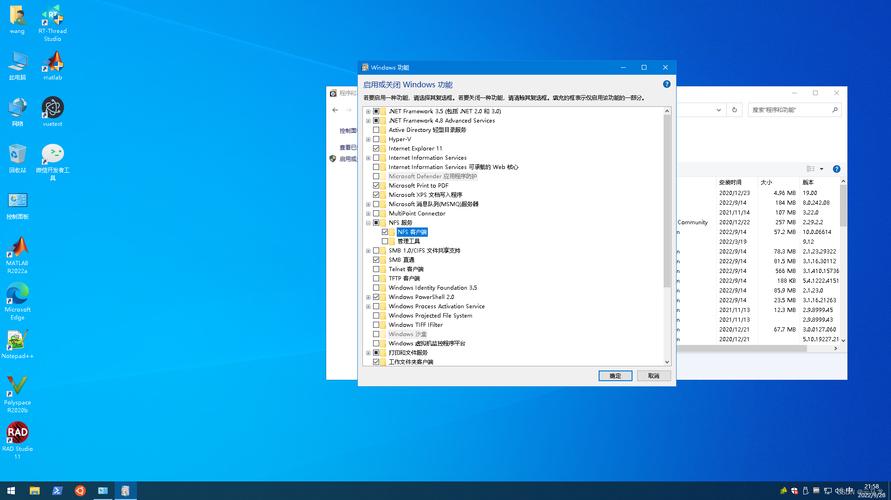
Task: Expand the .NET Framework 3.5 node
Action: click(368, 111)
